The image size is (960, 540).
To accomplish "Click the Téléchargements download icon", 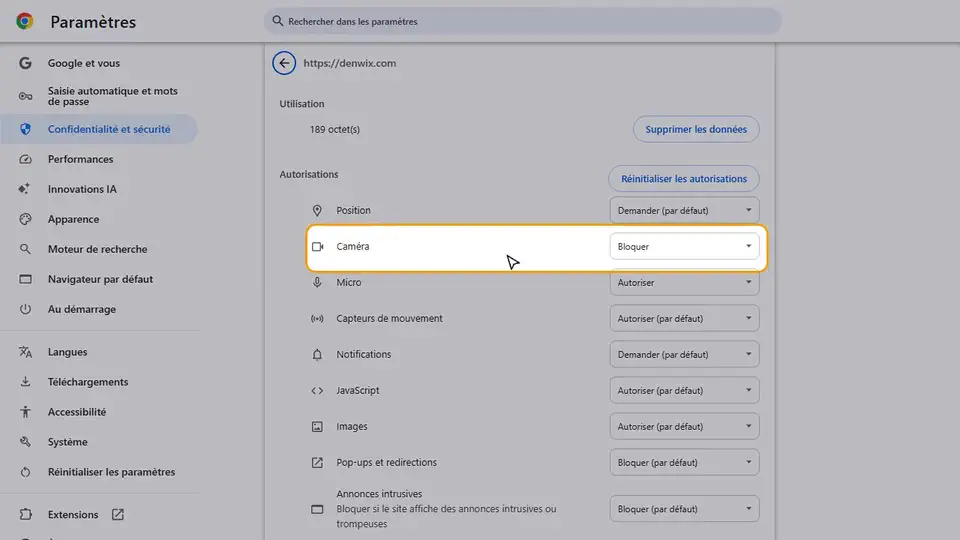I will pos(25,382).
